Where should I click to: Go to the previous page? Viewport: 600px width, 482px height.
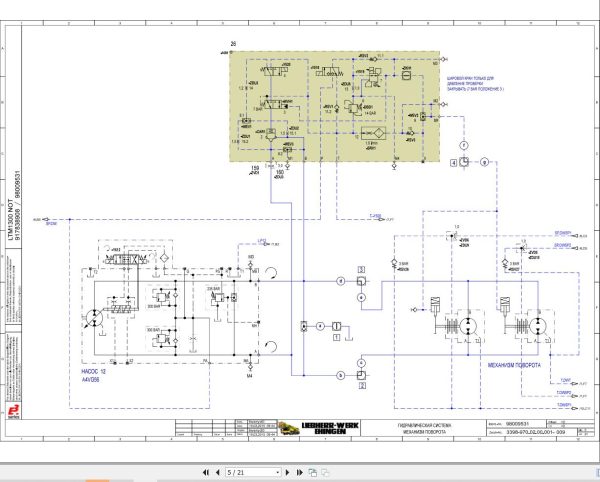click(x=218, y=472)
